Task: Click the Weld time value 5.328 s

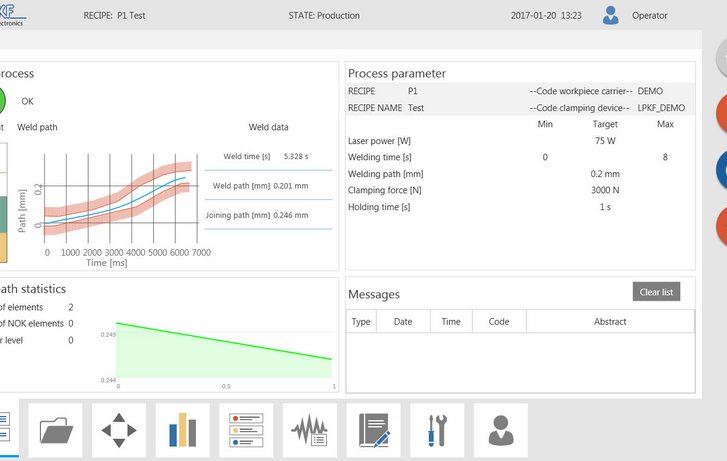Action: (x=296, y=156)
